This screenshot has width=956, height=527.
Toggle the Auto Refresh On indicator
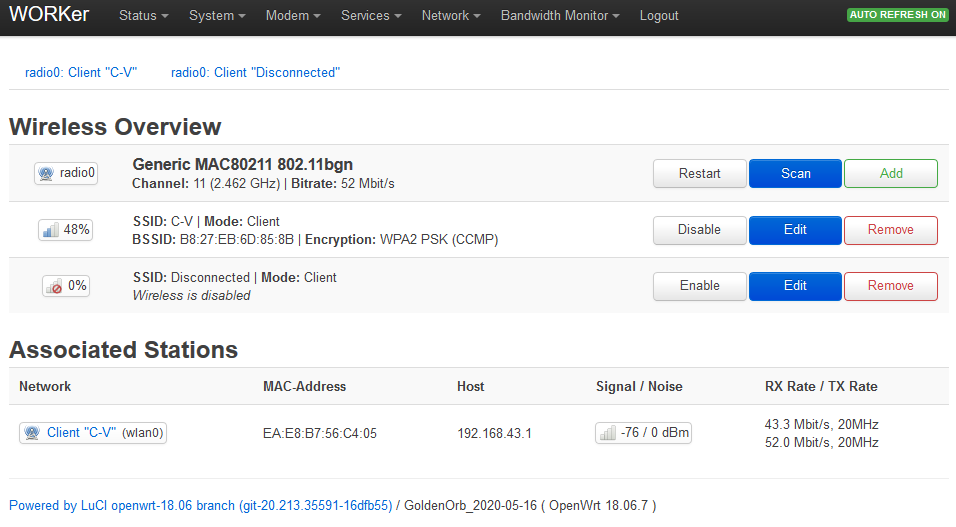tap(897, 16)
